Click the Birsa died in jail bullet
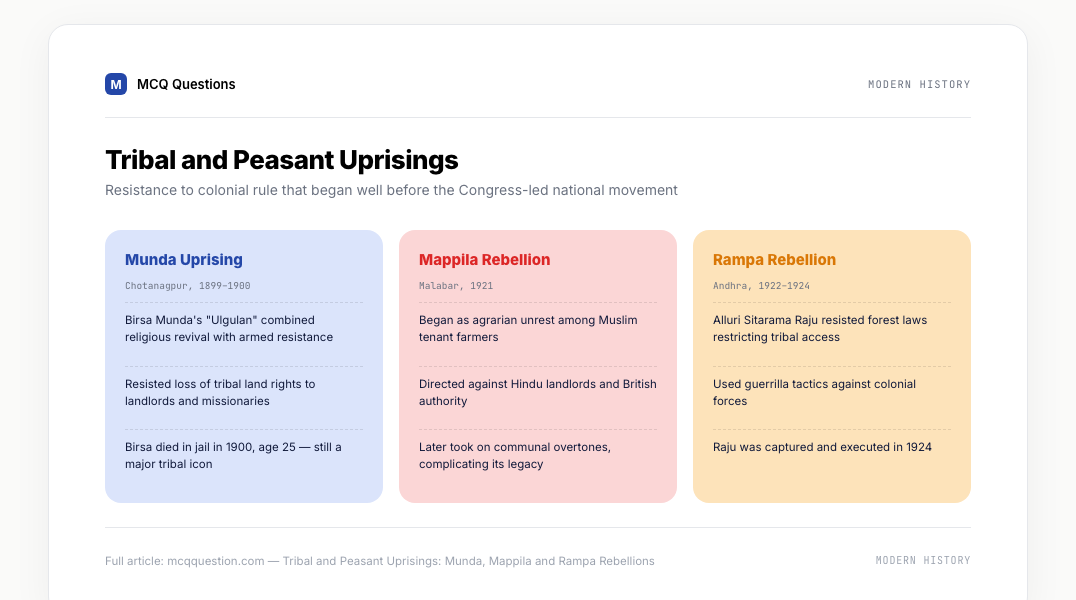The image size is (1076, 600). coord(233,455)
